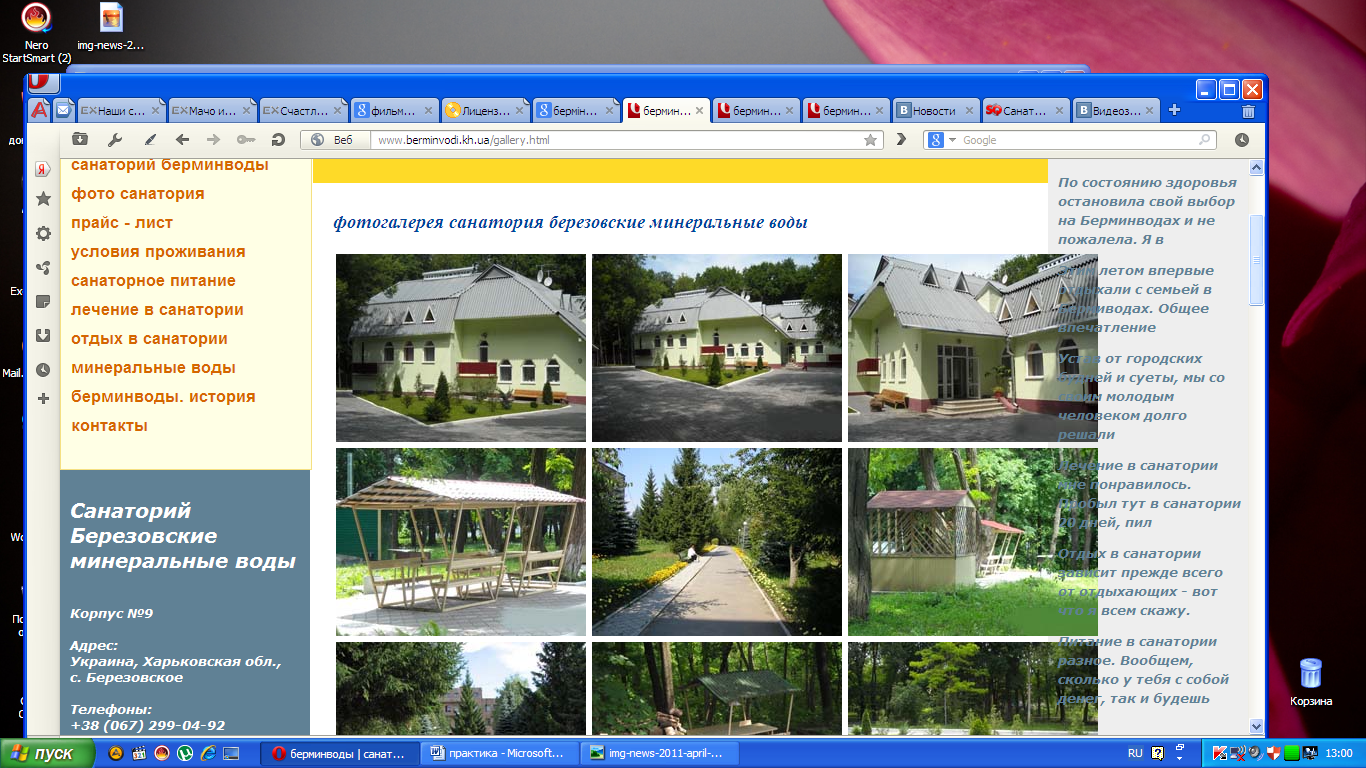
Task: Read the По состоянию здоровья review
Action: [x=1148, y=211]
